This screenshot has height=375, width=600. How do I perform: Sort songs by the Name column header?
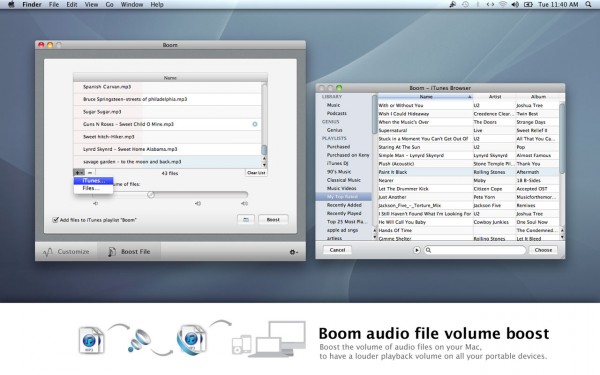[425, 97]
